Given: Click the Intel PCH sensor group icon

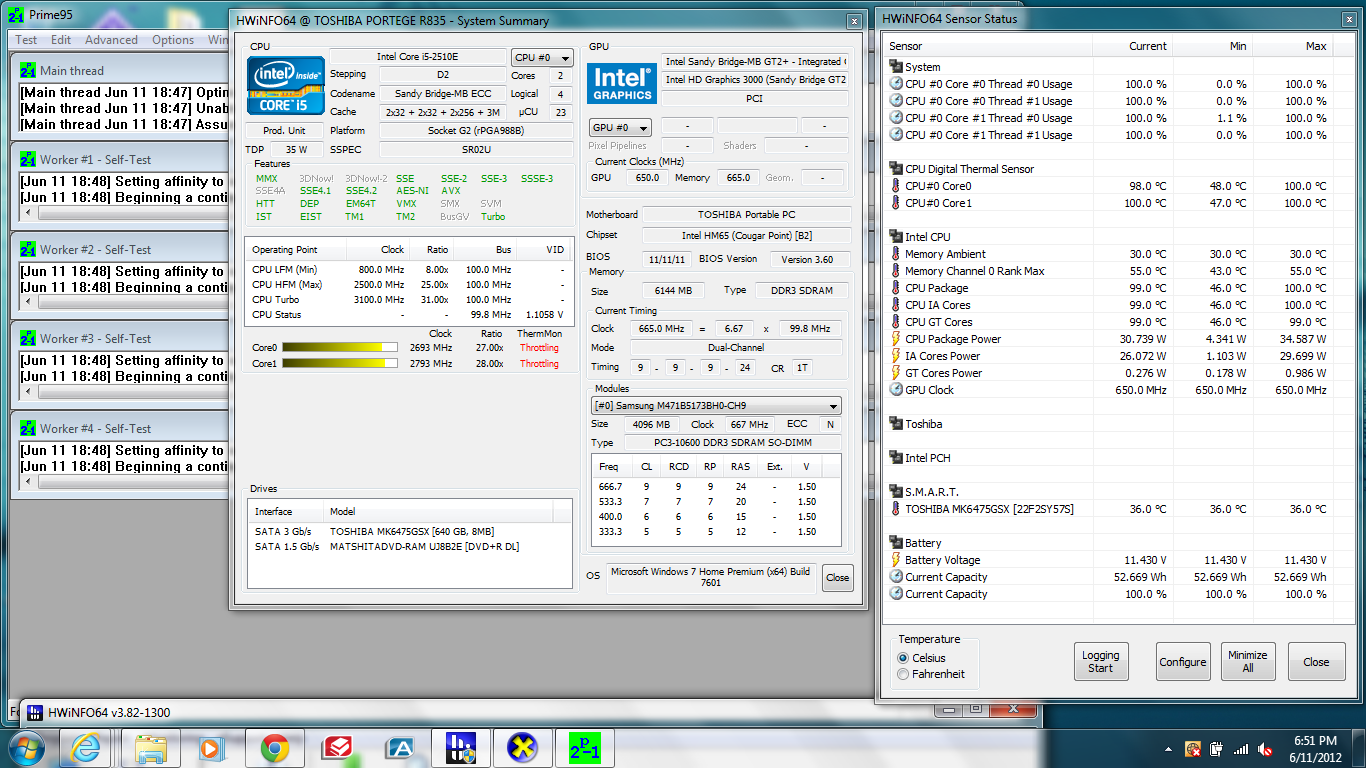Looking at the screenshot, I should pos(896,458).
